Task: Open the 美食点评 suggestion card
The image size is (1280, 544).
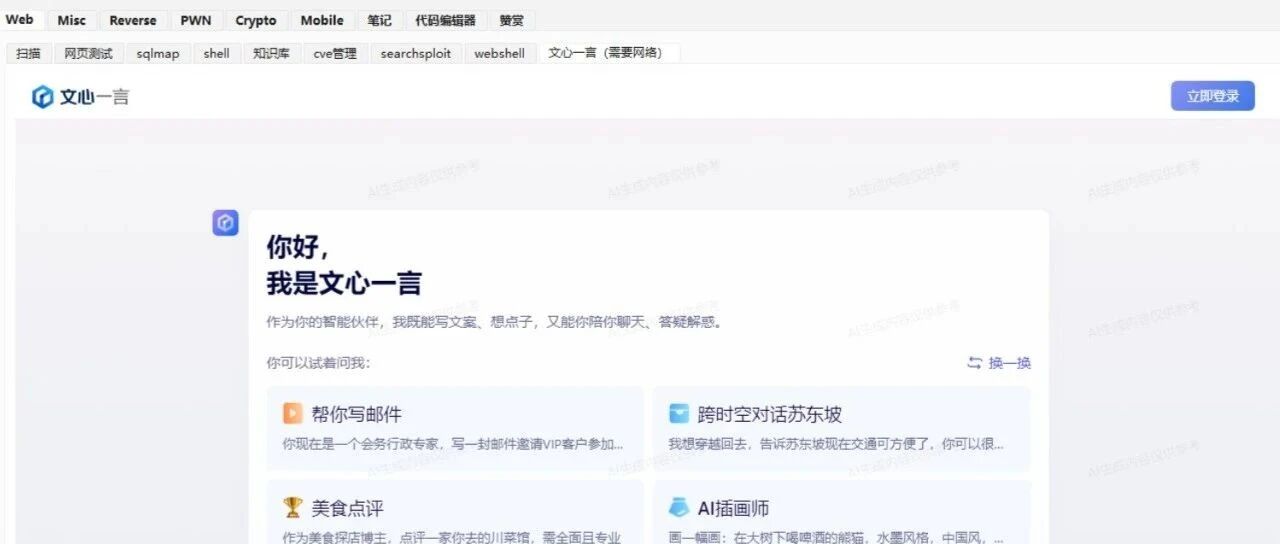Action: (455, 512)
